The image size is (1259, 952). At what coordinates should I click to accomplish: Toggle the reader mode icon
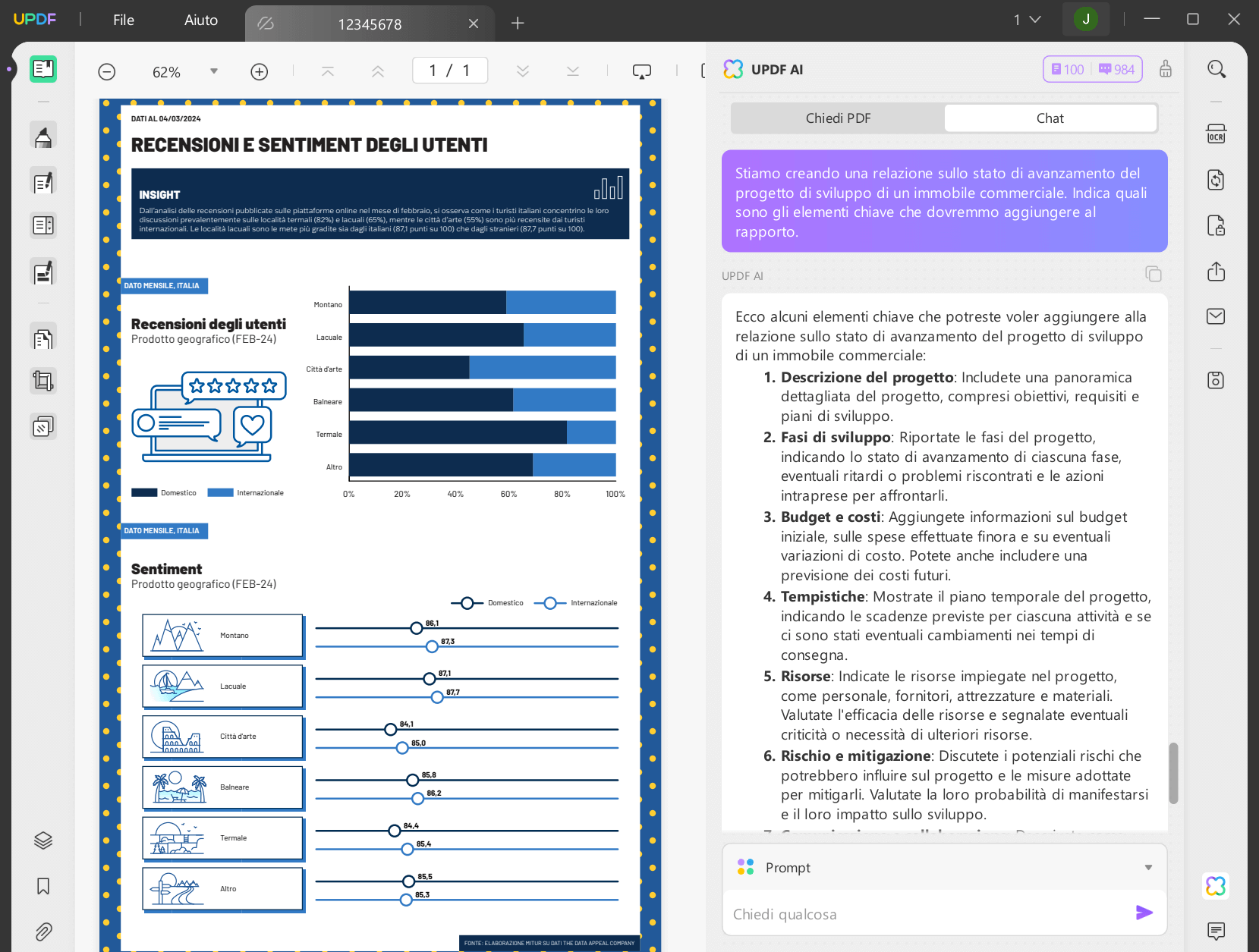[x=43, y=69]
